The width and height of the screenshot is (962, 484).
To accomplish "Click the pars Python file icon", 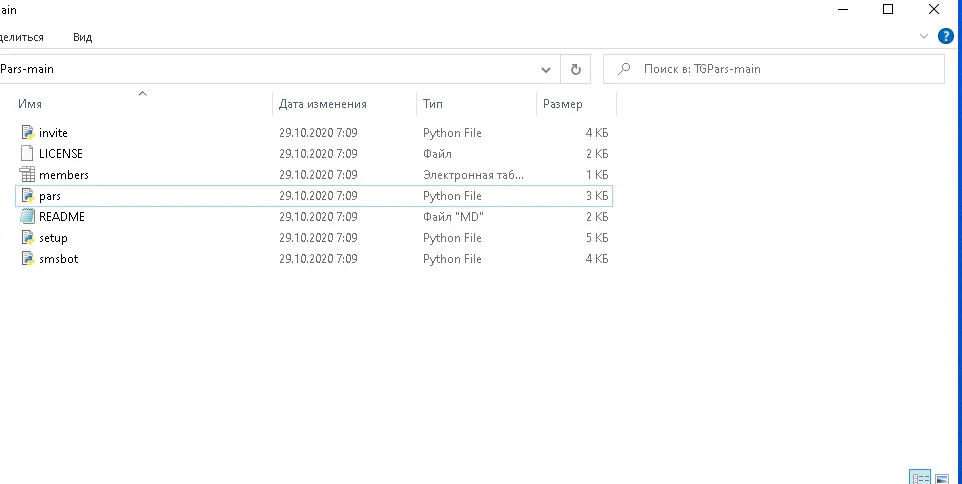I will pos(27,196).
